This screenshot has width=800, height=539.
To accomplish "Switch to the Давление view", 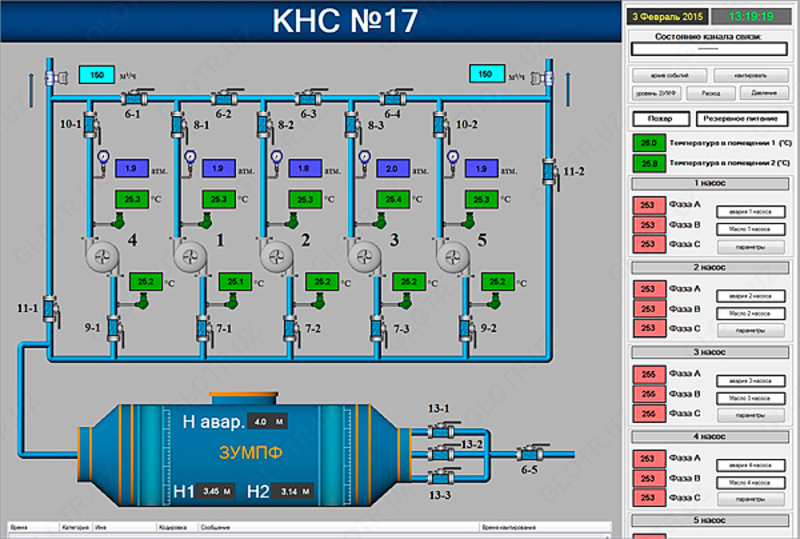I will (x=764, y=93).
